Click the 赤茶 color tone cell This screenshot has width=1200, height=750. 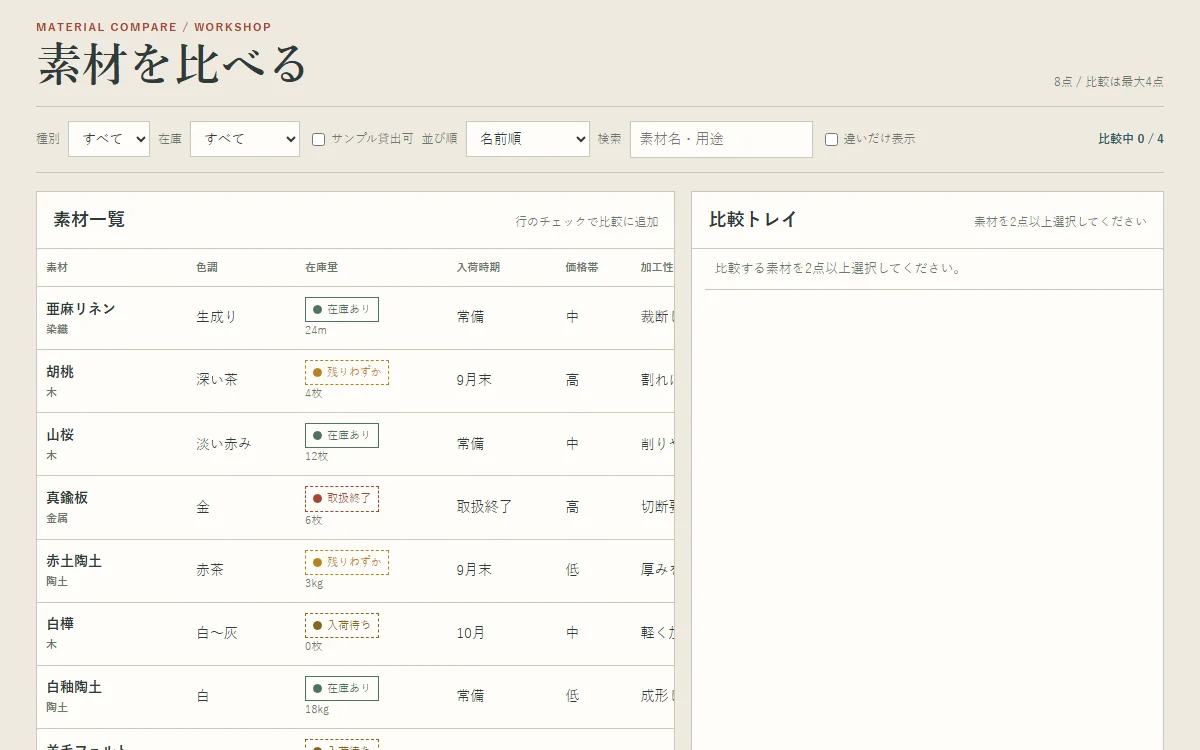point(210,570)
